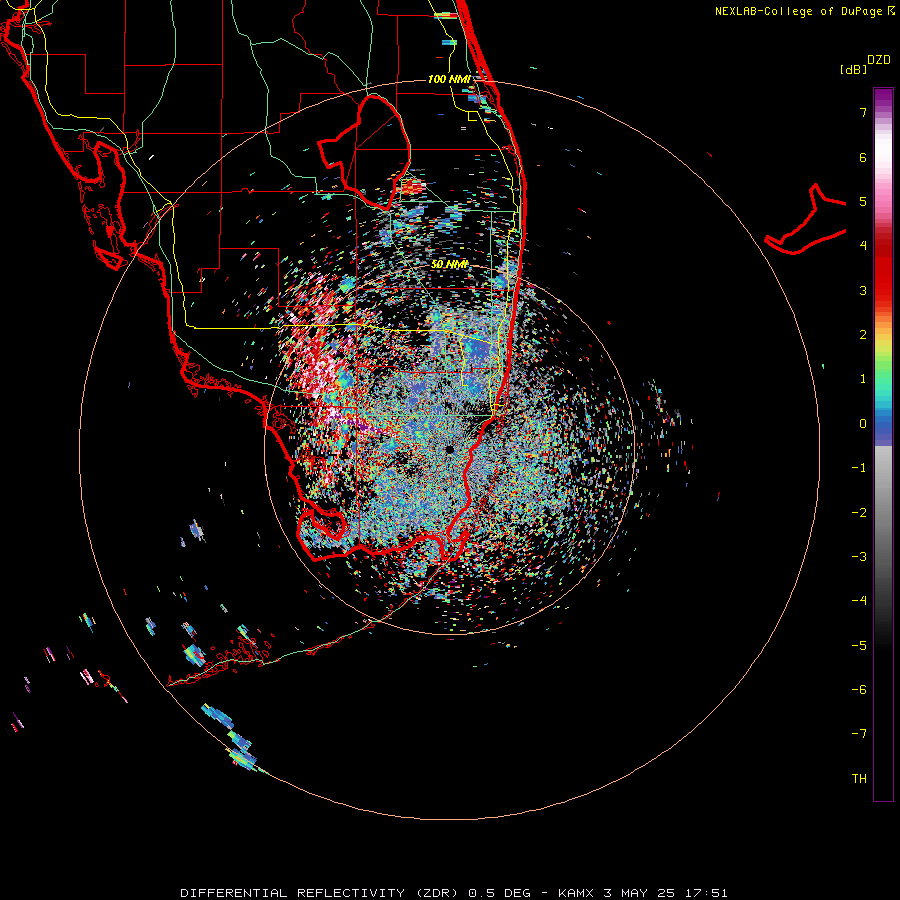The width and height of the screenshot is (900, 900).
Task: Click the -1 value on the dB scale
Action: [859, 468]
